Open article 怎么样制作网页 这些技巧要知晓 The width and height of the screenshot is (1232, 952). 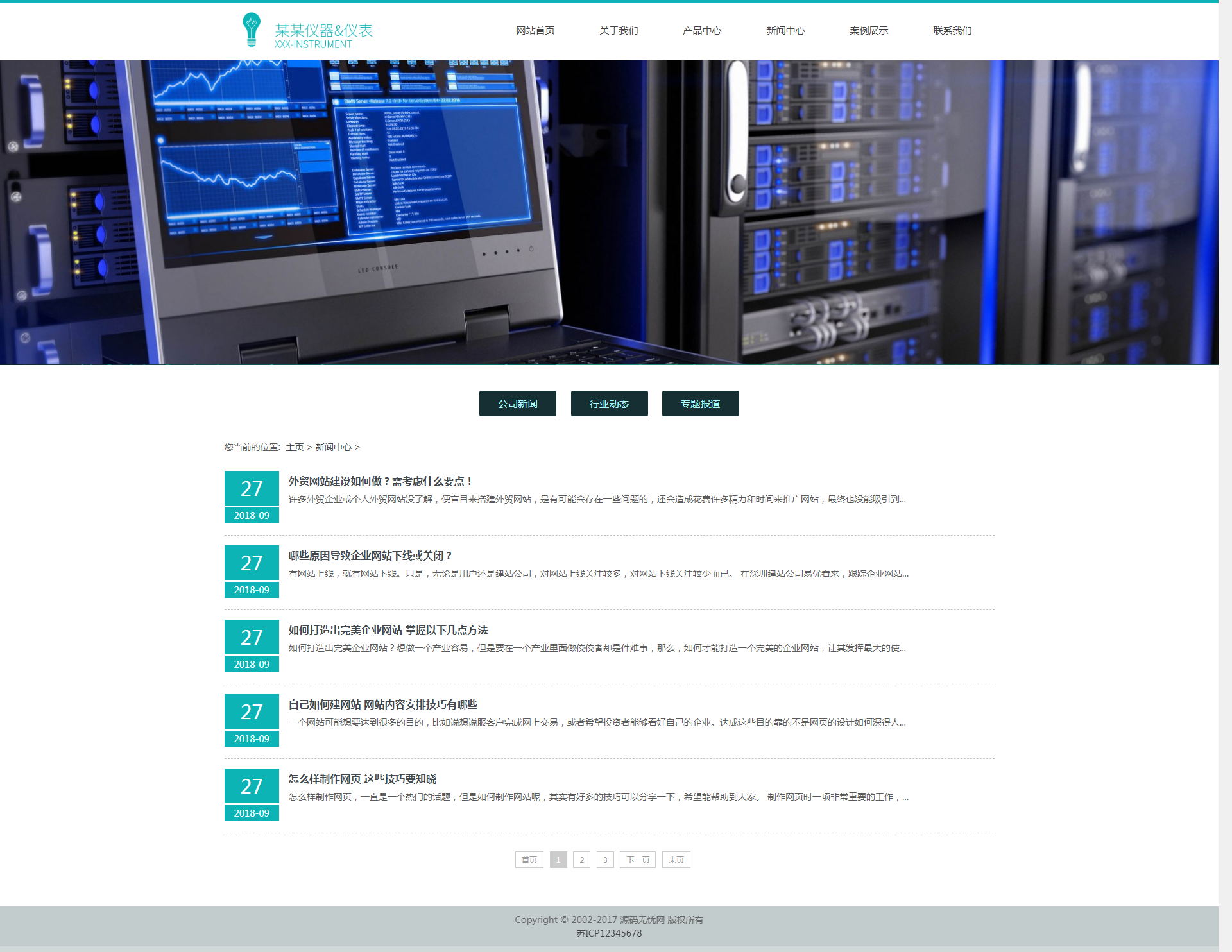362,779
